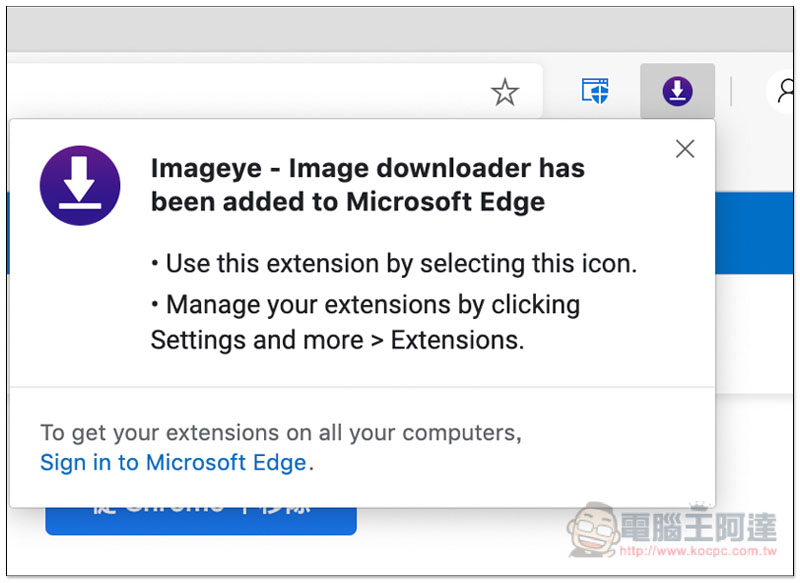Click the Manage your extensions bullet text
This screenshot has width=800, height=583.
coord(365,322)
